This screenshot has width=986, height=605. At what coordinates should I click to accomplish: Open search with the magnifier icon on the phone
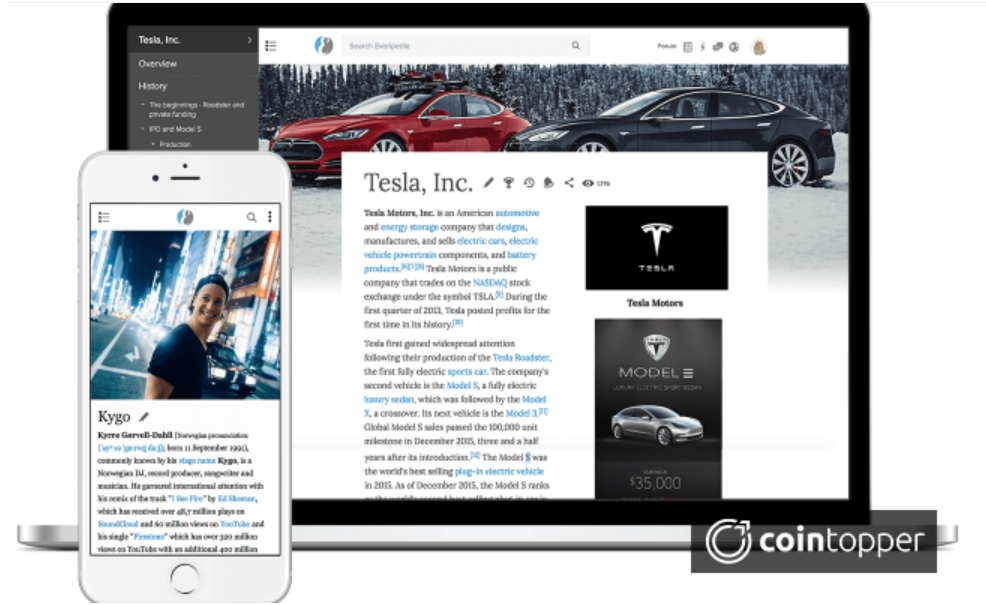(x=251, y=216)
